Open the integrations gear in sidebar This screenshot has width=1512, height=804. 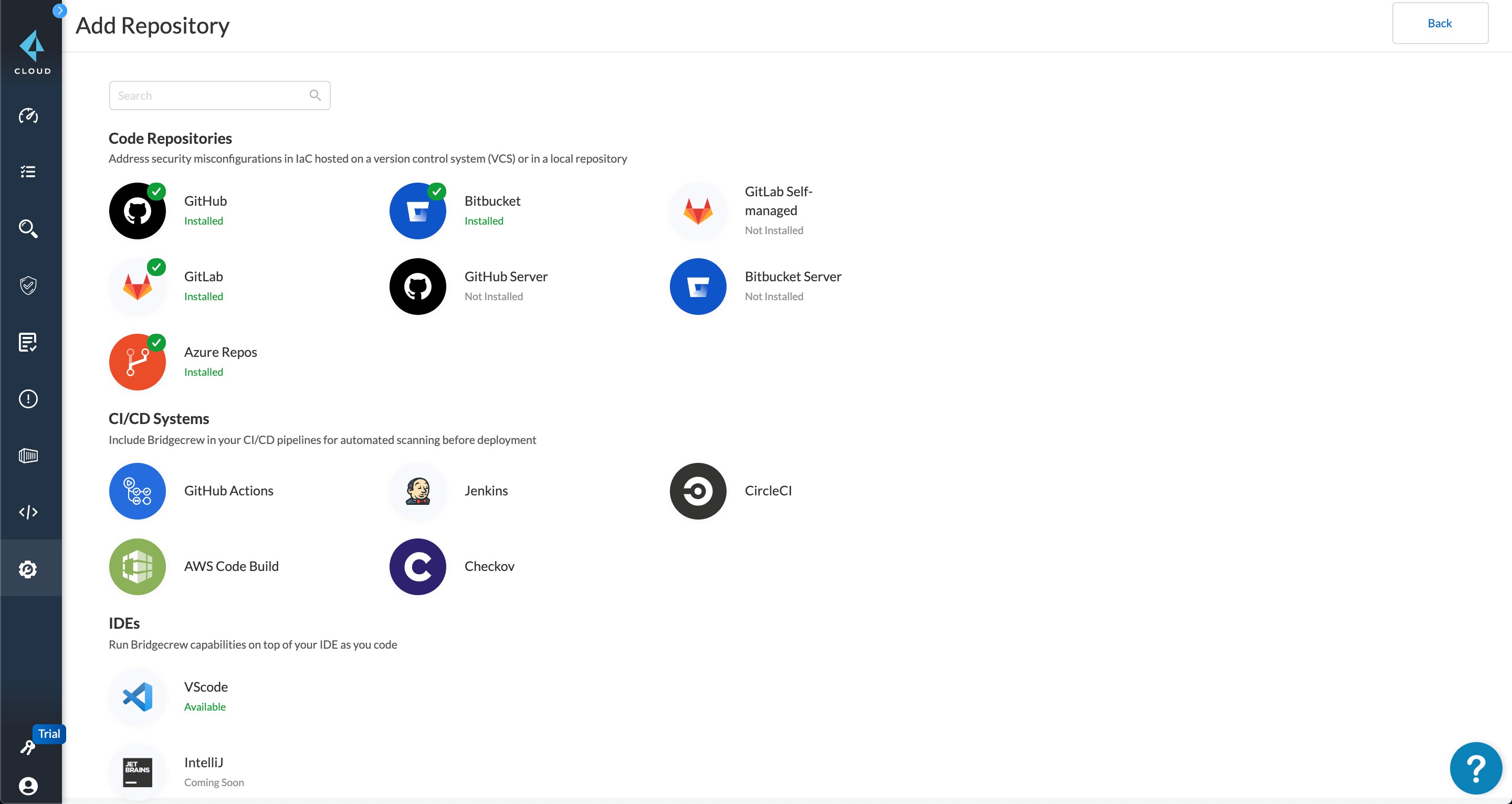click(x=28, y=569)
